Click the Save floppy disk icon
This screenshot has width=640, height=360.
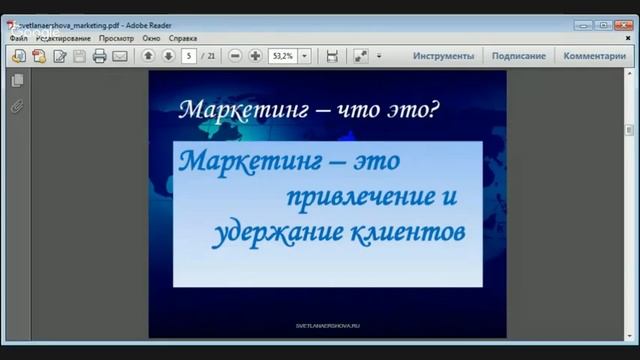point(79,56)
